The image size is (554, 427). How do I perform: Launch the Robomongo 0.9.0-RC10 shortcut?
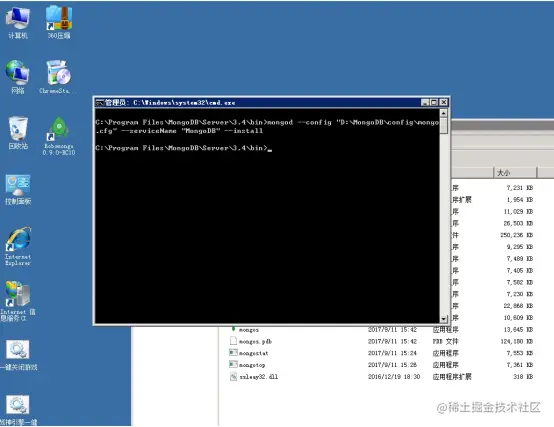coord(59,136)
